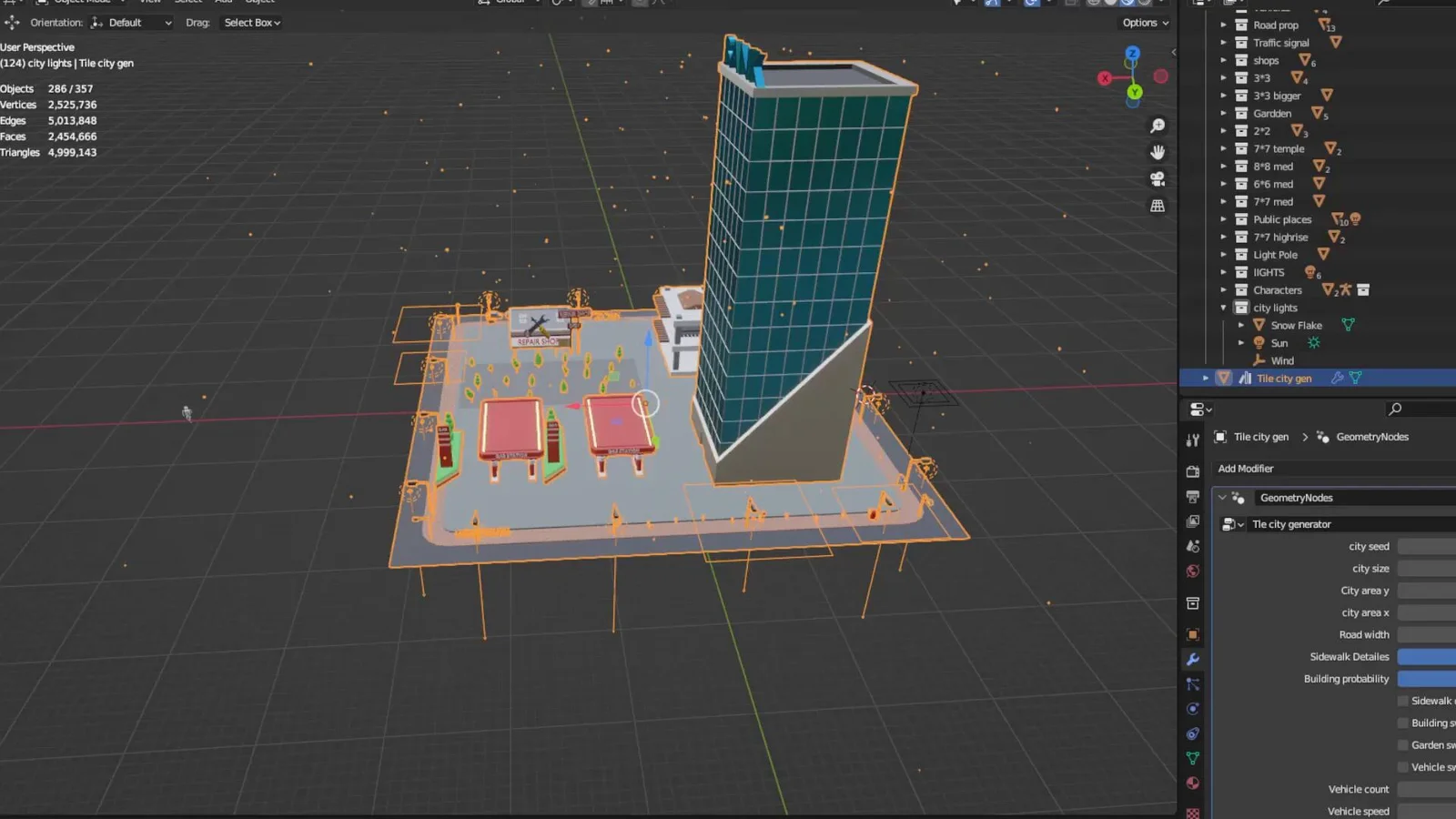Collapse the city lights collection
This screenshot has height=819, width=1456.
tap(1224, 308)
